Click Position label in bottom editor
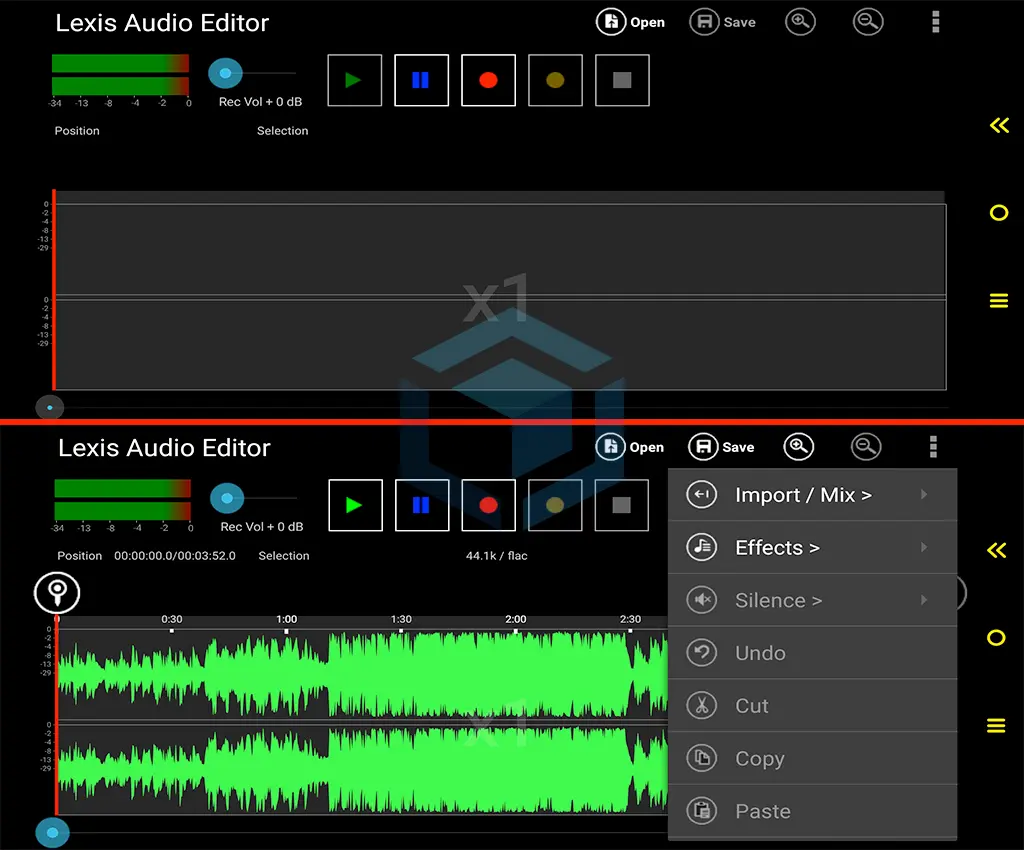This screenshot has width=1024, height=850. 80,556
